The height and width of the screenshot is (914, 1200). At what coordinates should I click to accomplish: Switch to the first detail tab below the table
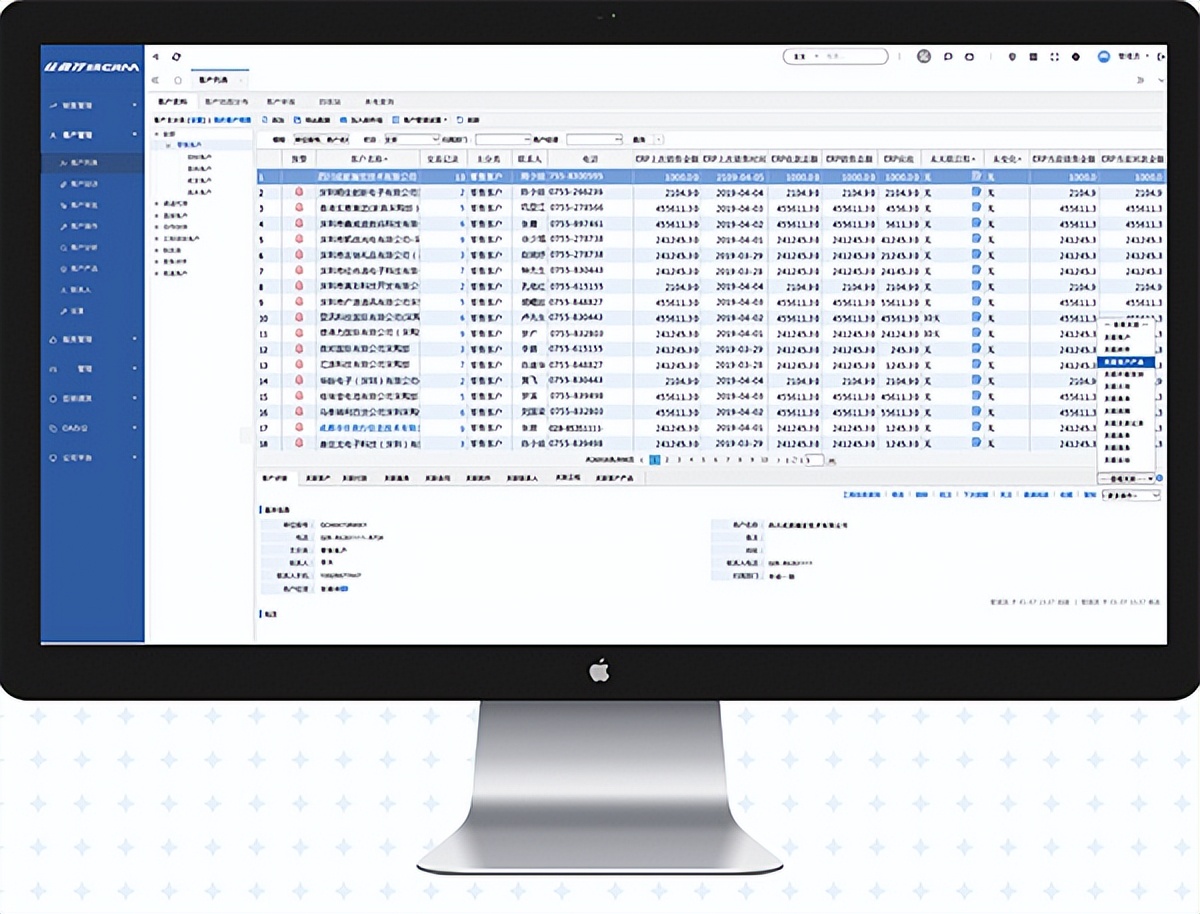[275, 479]
